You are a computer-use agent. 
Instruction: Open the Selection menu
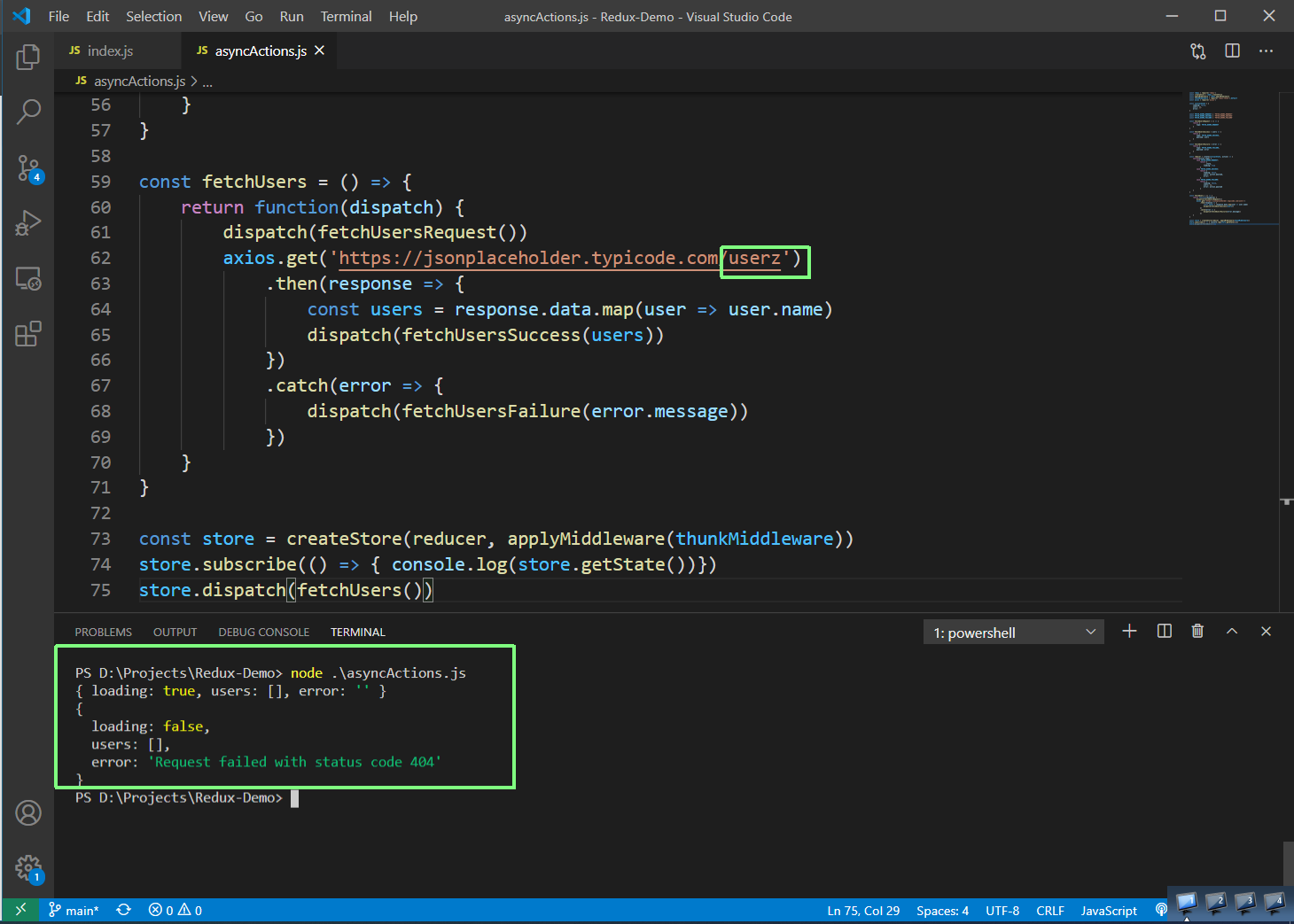153,16
